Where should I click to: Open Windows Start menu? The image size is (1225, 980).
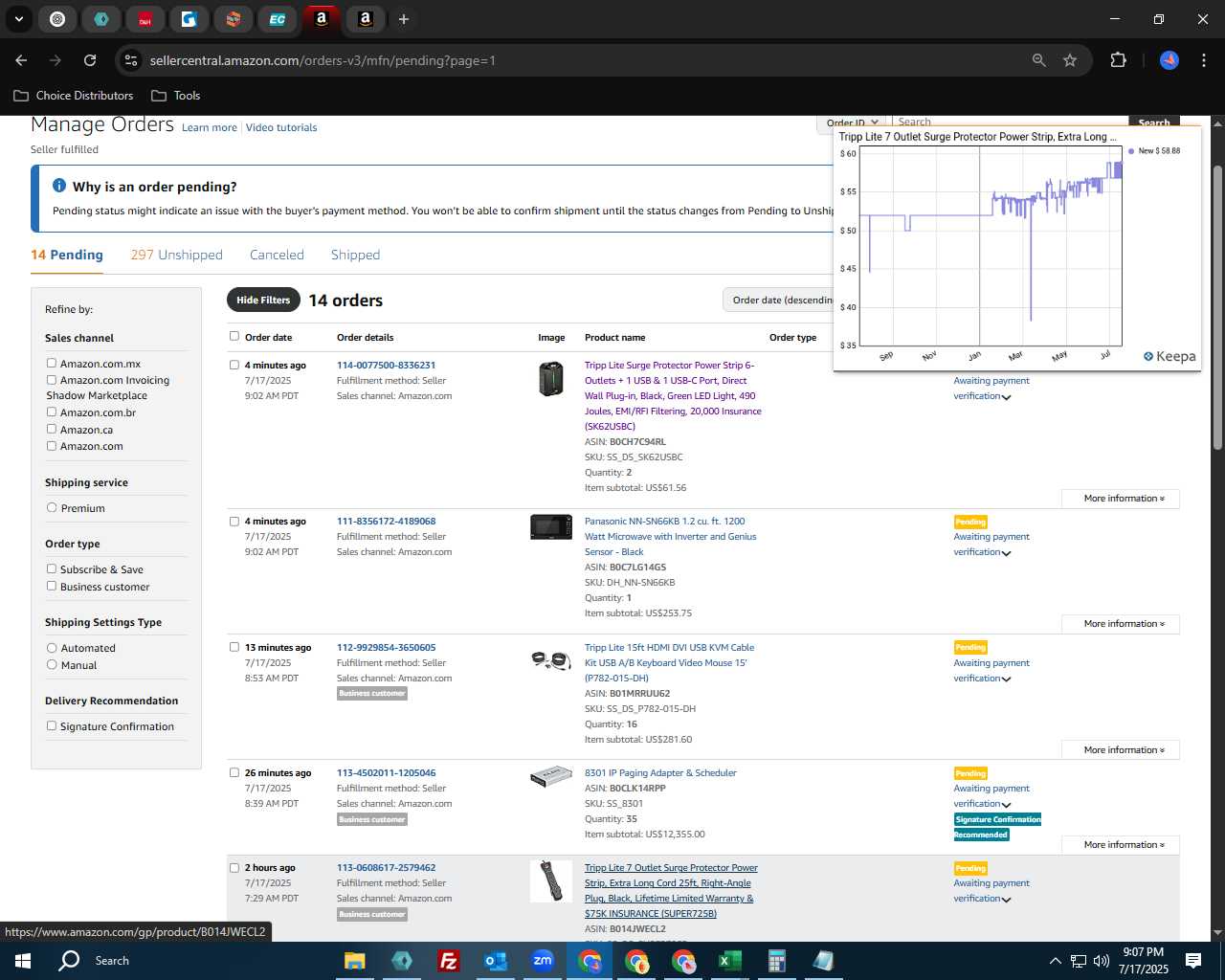pyautogui.click(x=23, y=961)
